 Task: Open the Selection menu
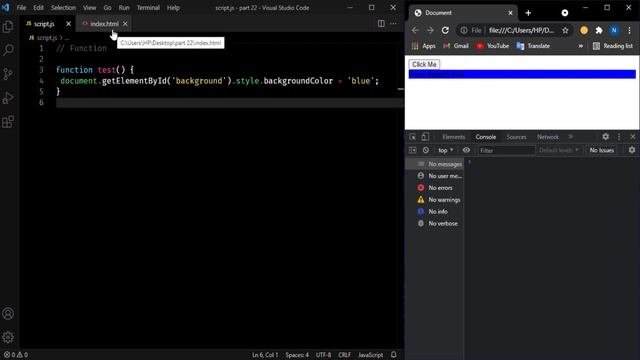(x=63, y=8)
